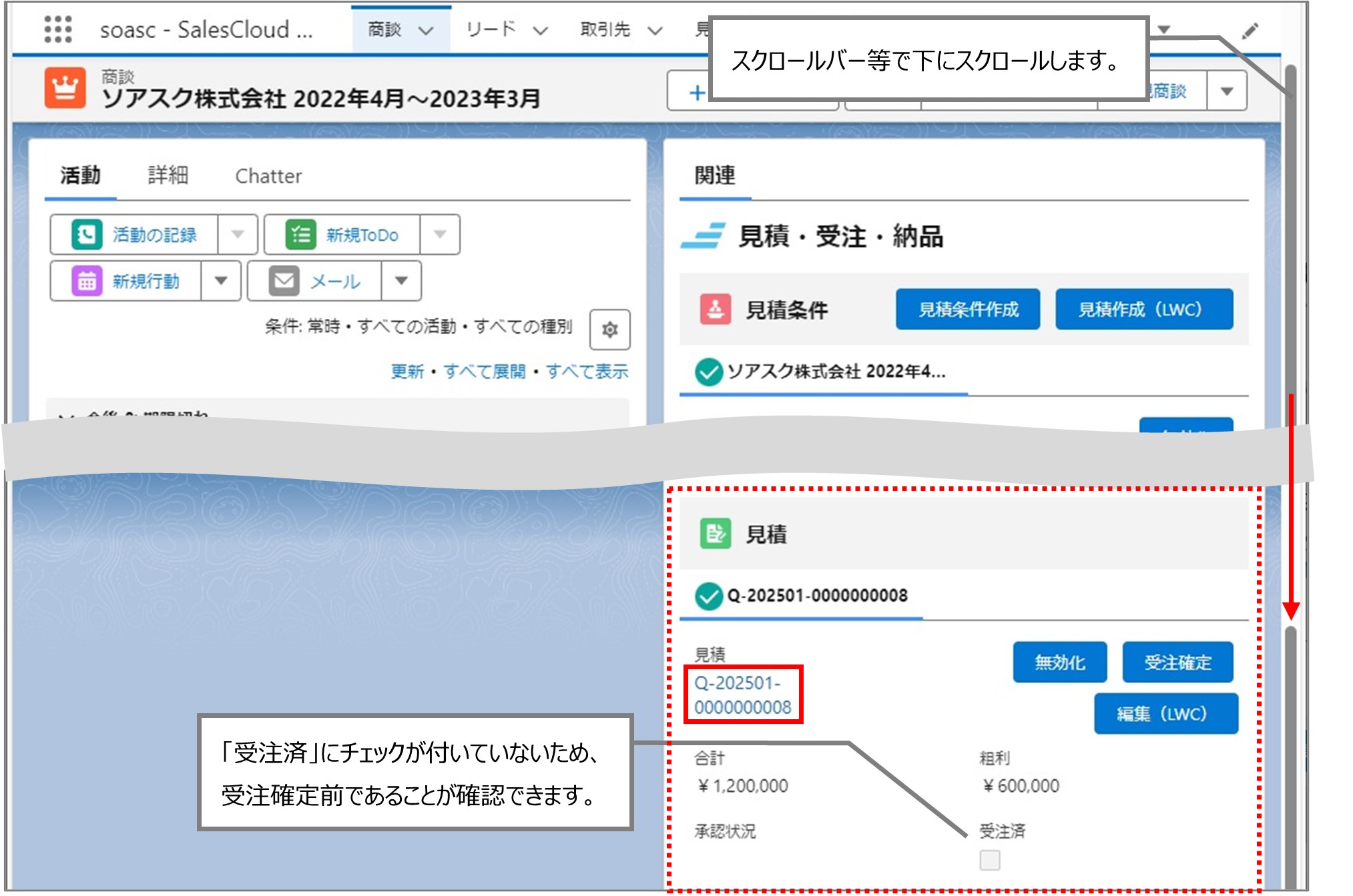The height and width of the screenshot is (896, 1353).
Task: Select the 関連 tab
Action: 715,175
